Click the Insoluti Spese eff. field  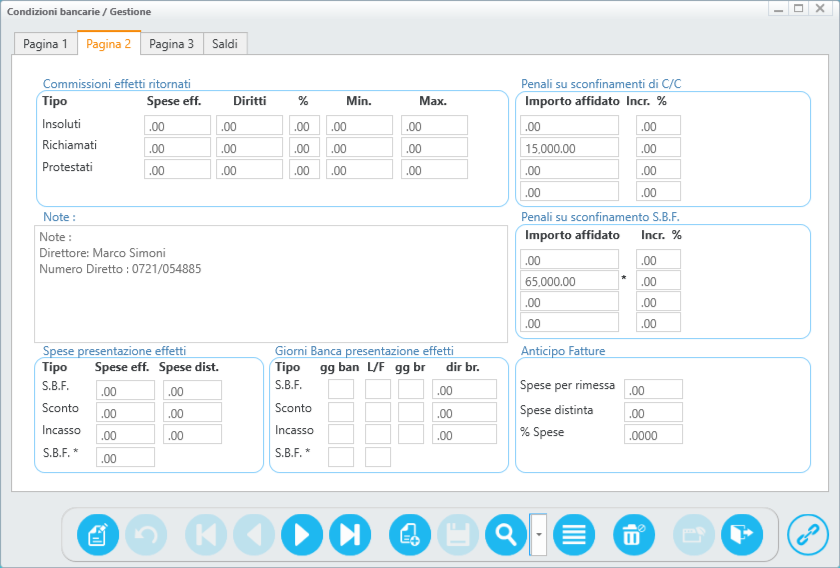(x=177, y=125)
